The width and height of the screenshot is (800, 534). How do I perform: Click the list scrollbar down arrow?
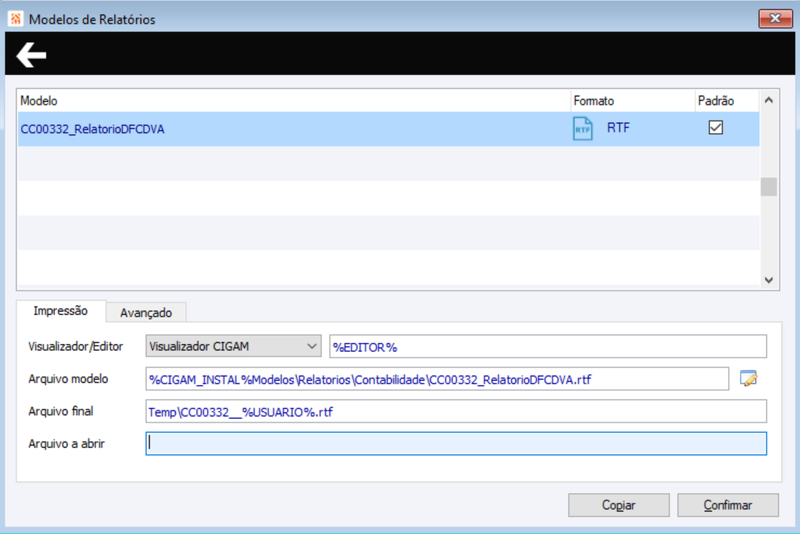pos(769,280)
